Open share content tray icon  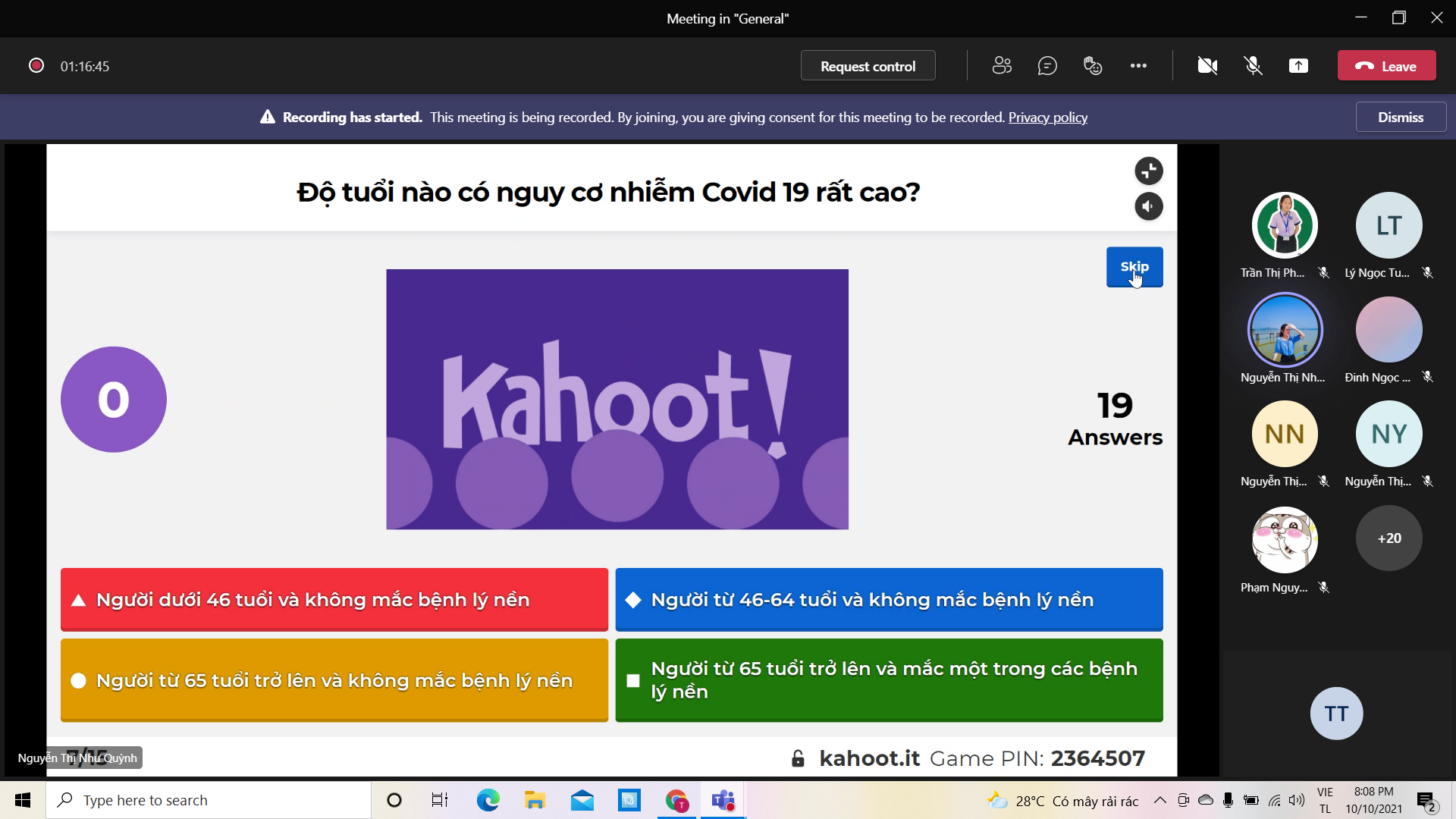(x=1298, y=66)
